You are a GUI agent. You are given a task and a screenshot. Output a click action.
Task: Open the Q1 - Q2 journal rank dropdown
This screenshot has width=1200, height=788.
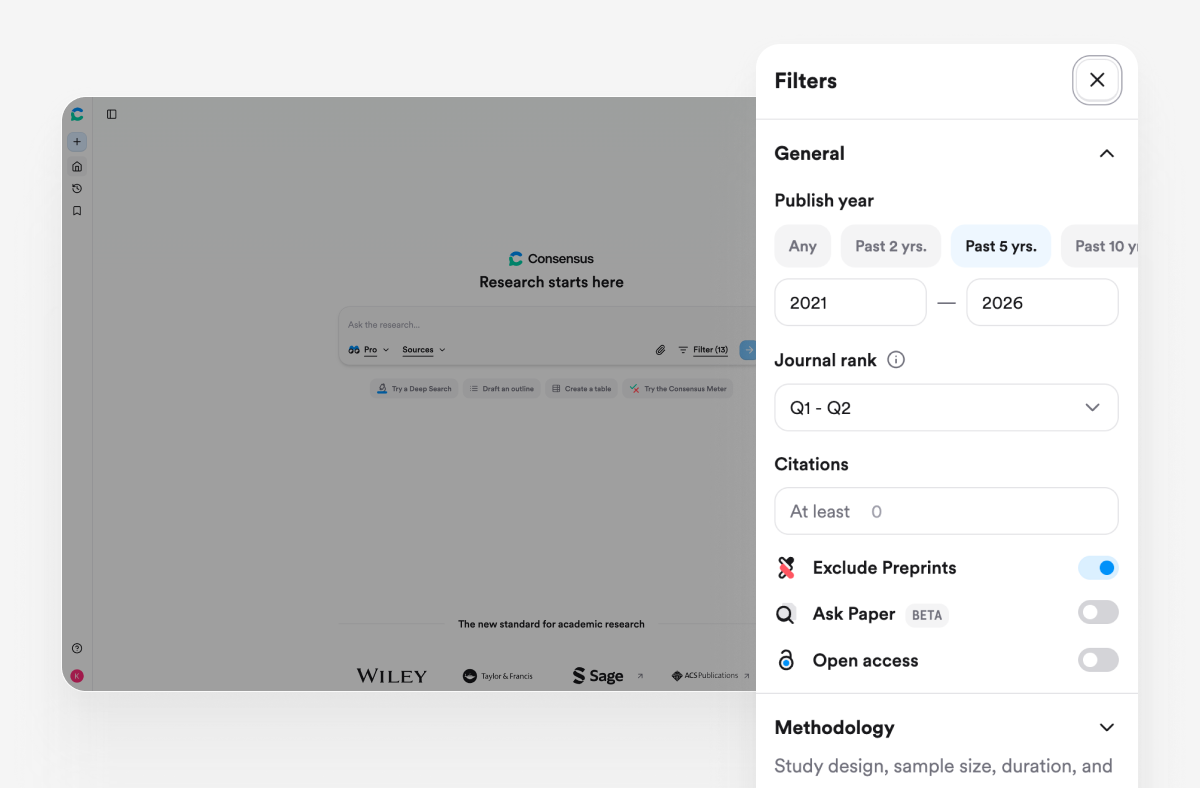[x=946, y=408]
